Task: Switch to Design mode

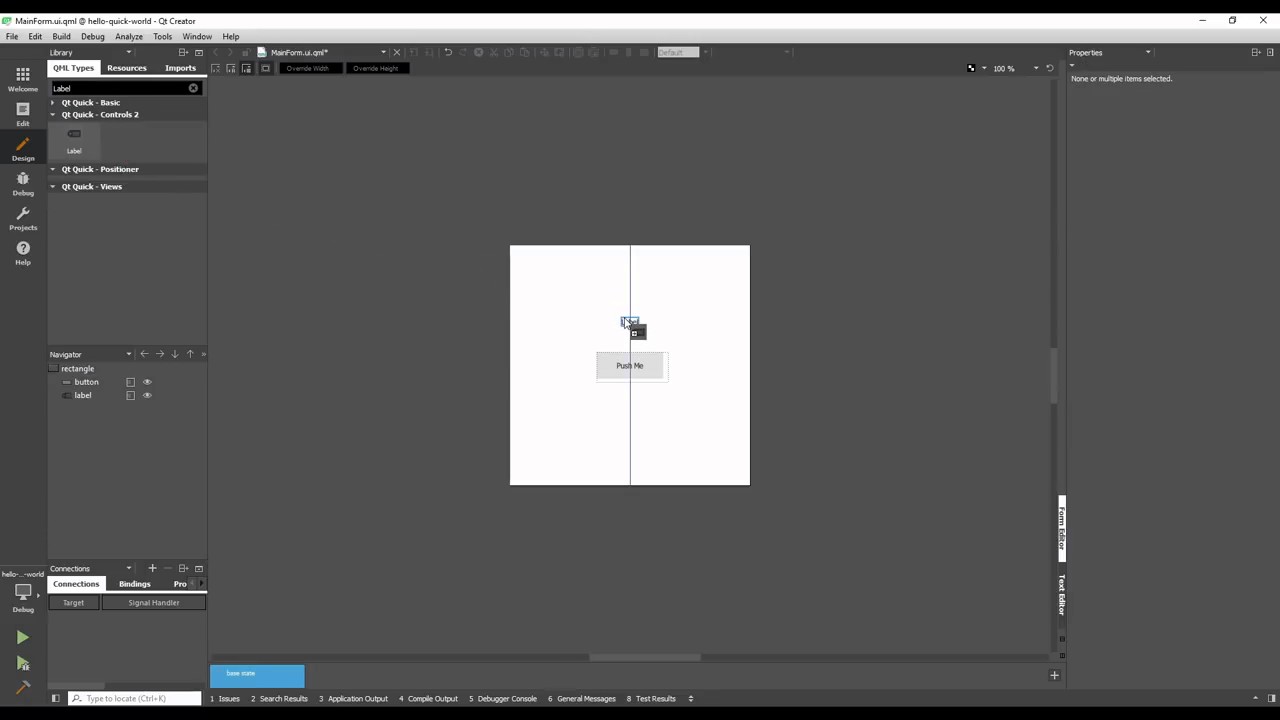Action: tap(22, 149)
